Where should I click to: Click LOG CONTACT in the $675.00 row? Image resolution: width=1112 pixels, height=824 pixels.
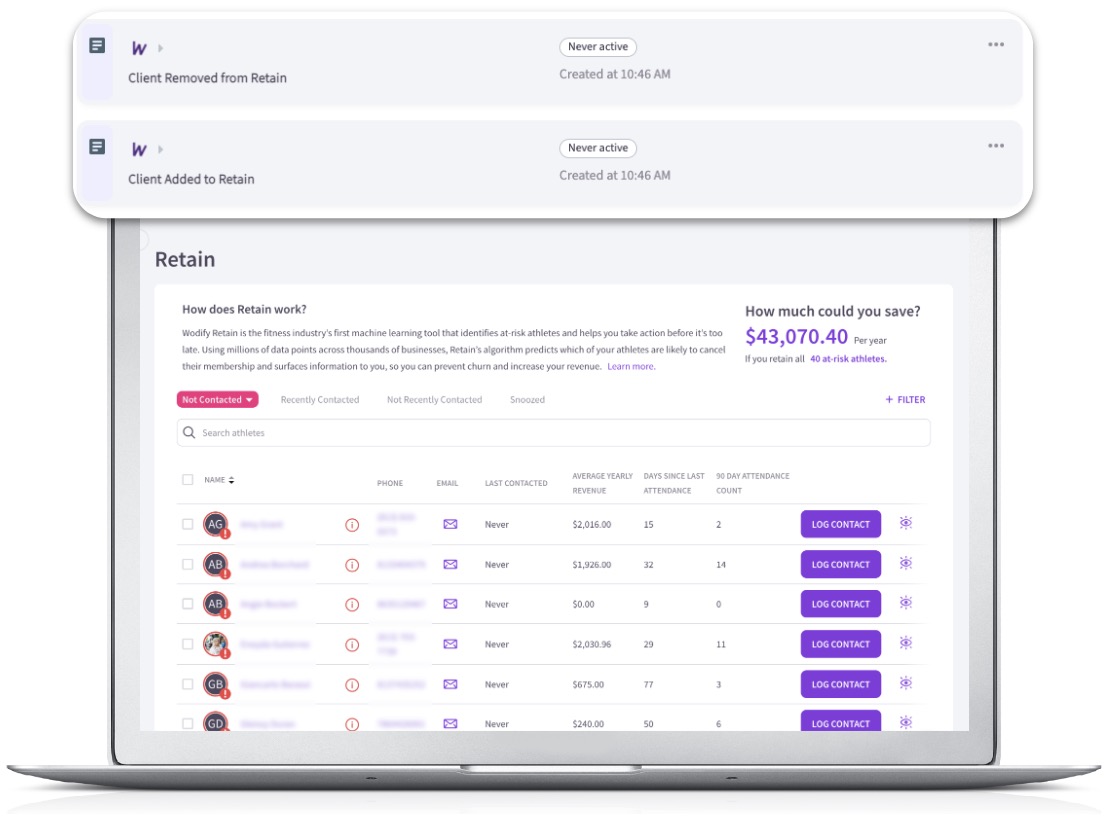pos(841,684)
